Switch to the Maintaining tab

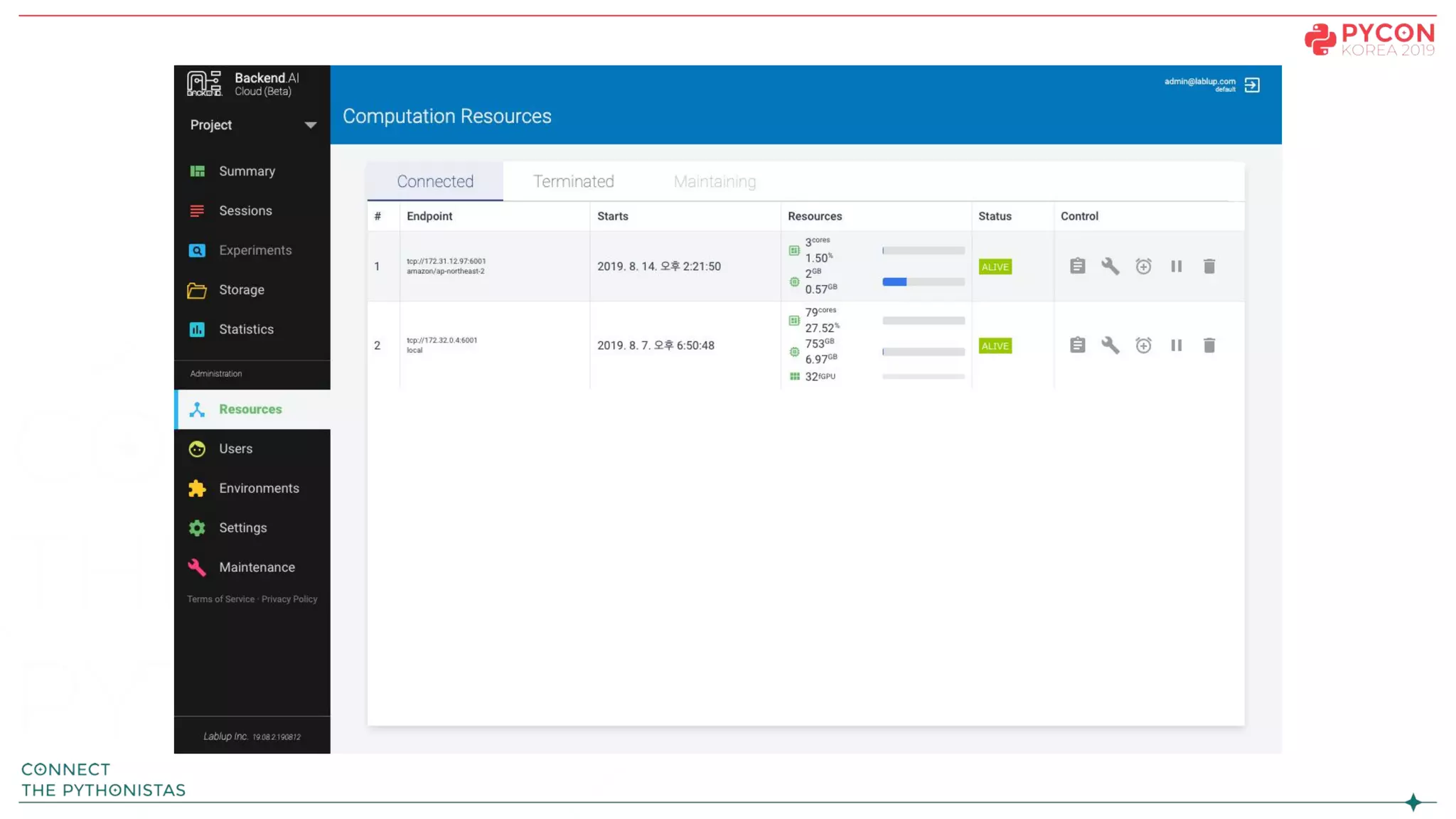(x=714, y=182)
